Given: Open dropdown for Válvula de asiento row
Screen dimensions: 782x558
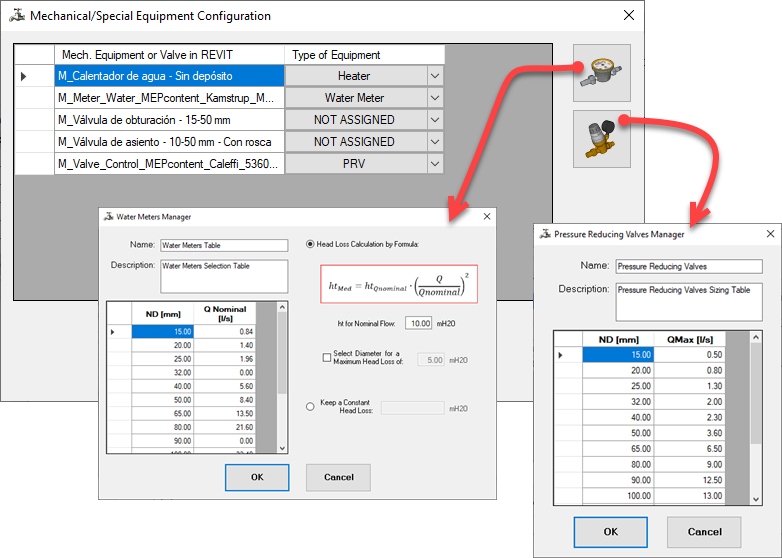Looking at the screenshot, I should point(435,142).
